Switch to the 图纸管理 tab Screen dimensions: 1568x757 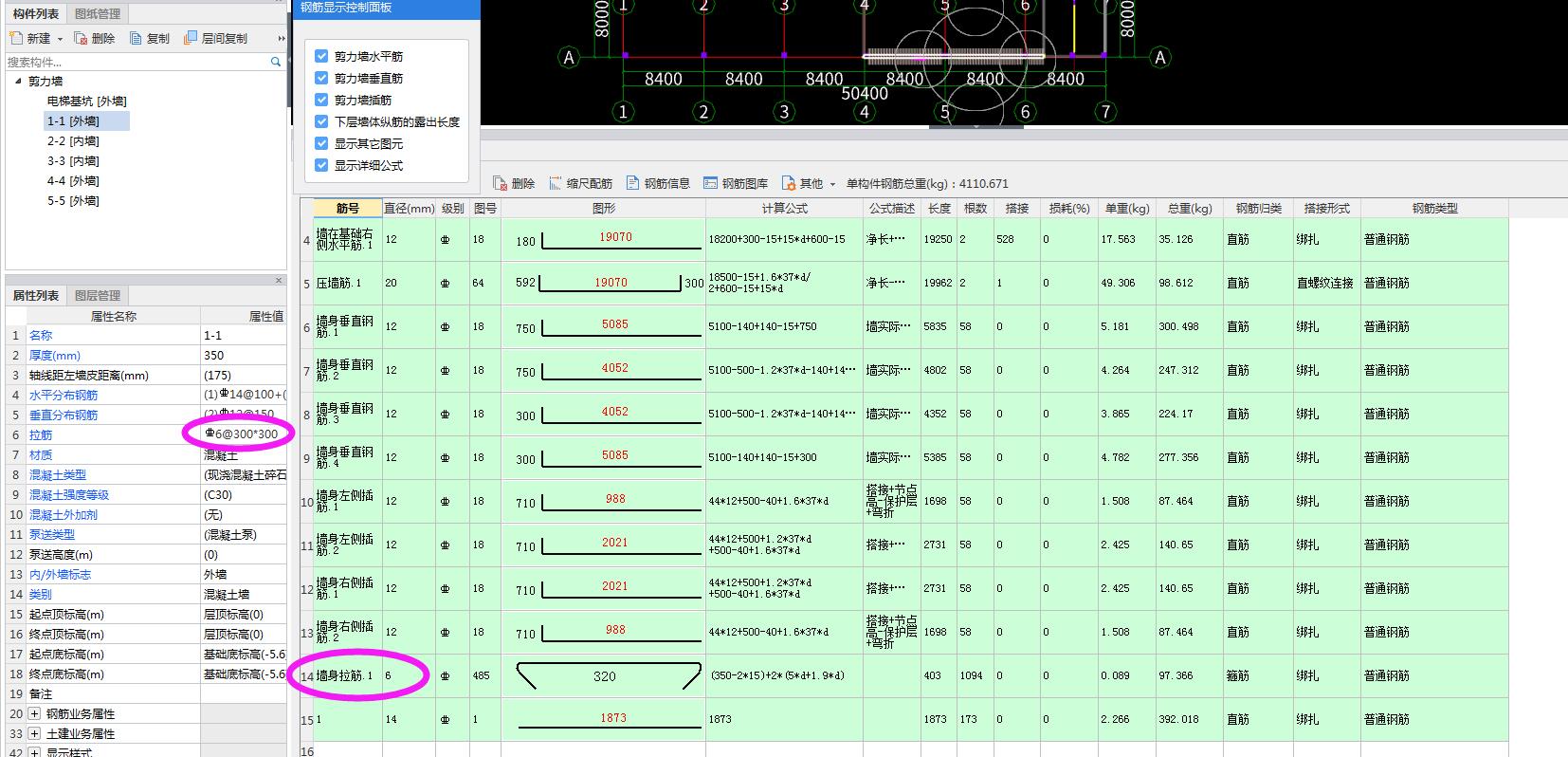tap(97, 13)
